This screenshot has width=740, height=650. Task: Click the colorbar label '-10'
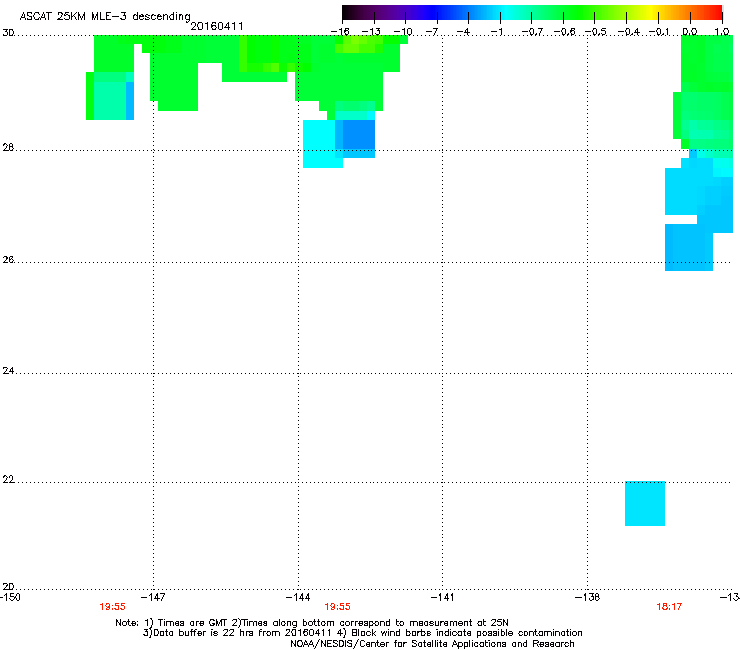pos(403,32)
